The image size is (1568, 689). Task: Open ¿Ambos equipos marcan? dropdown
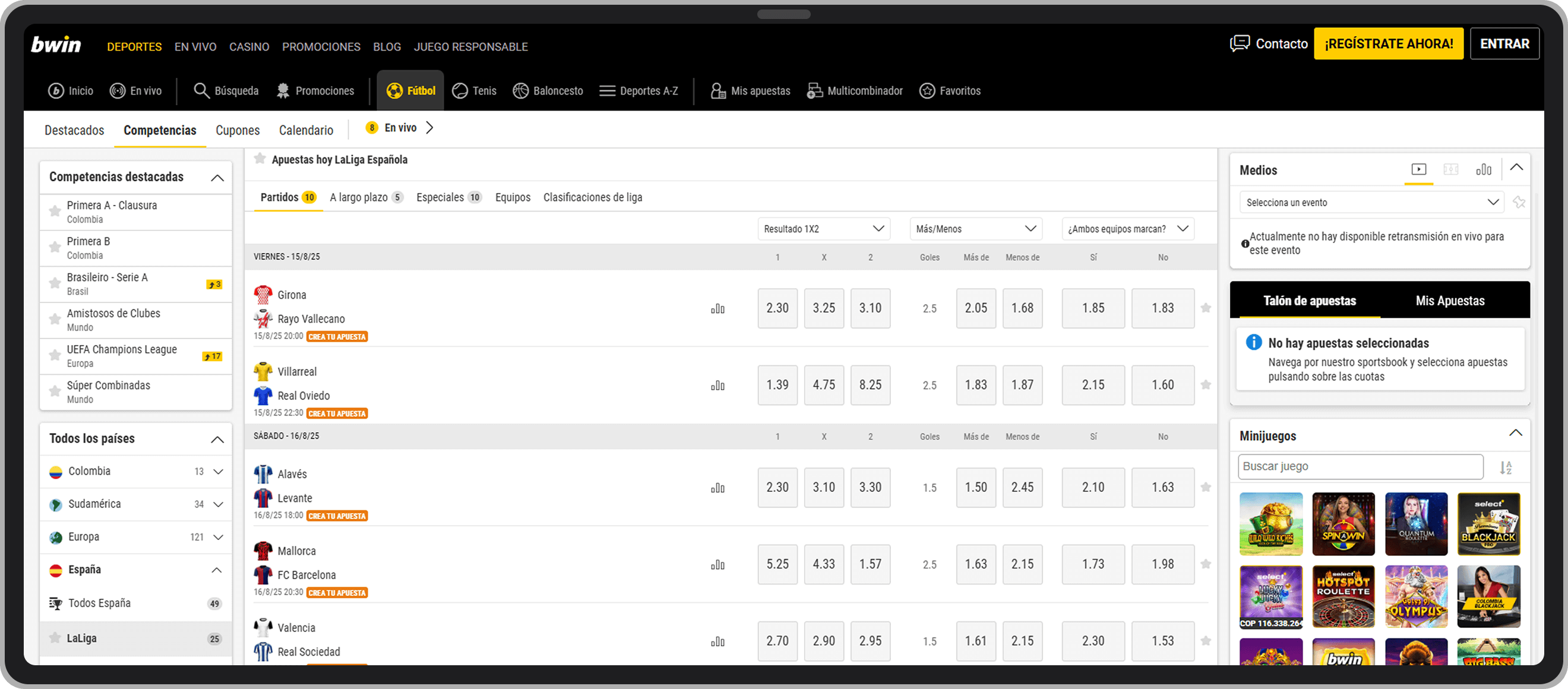[1128, 229]
